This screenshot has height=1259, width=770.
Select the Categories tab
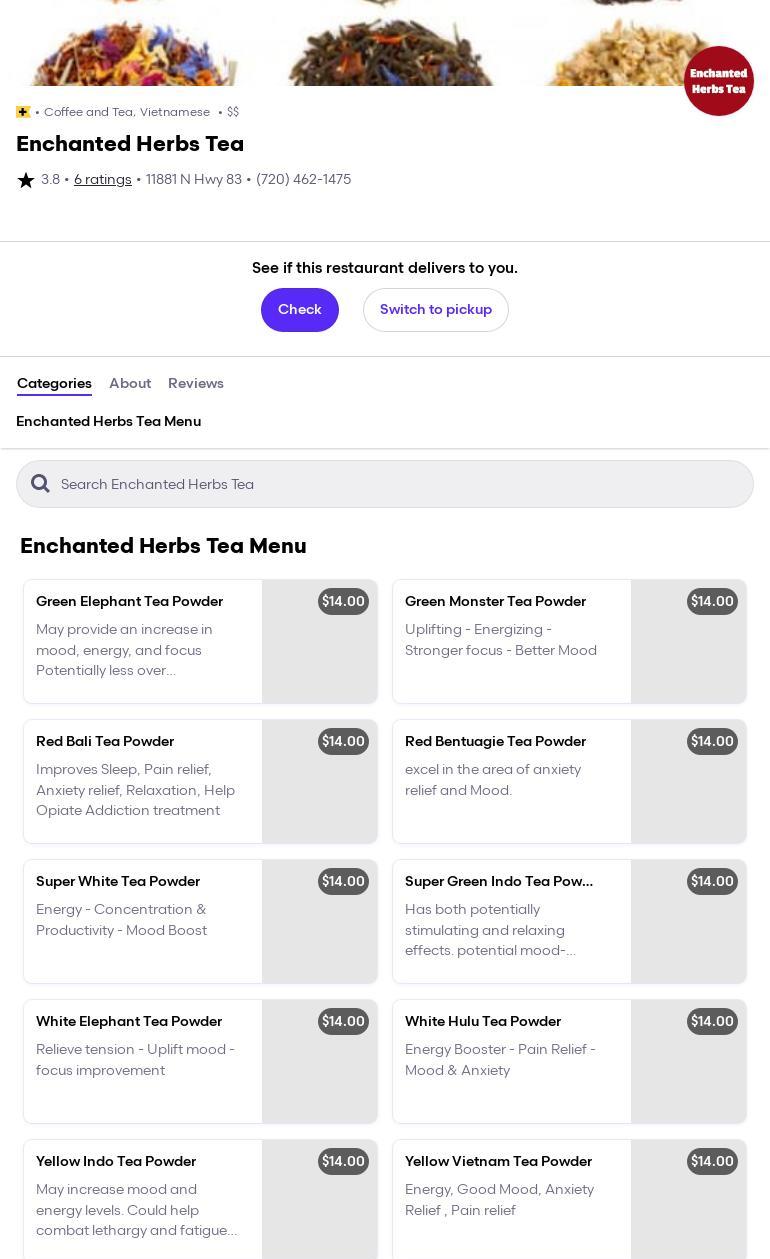pos(54,384)
